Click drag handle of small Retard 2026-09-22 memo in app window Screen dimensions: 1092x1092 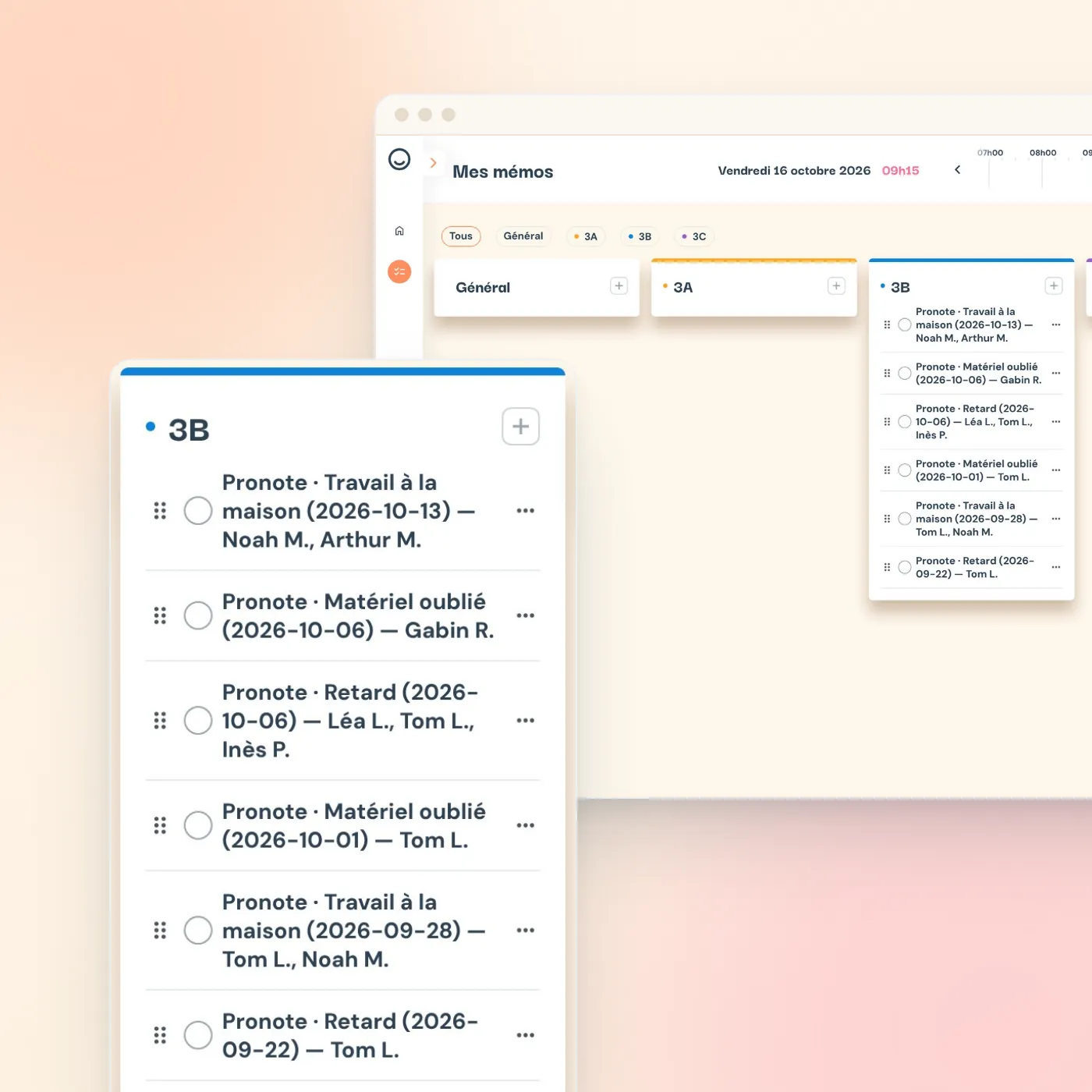tap(887, 567)
